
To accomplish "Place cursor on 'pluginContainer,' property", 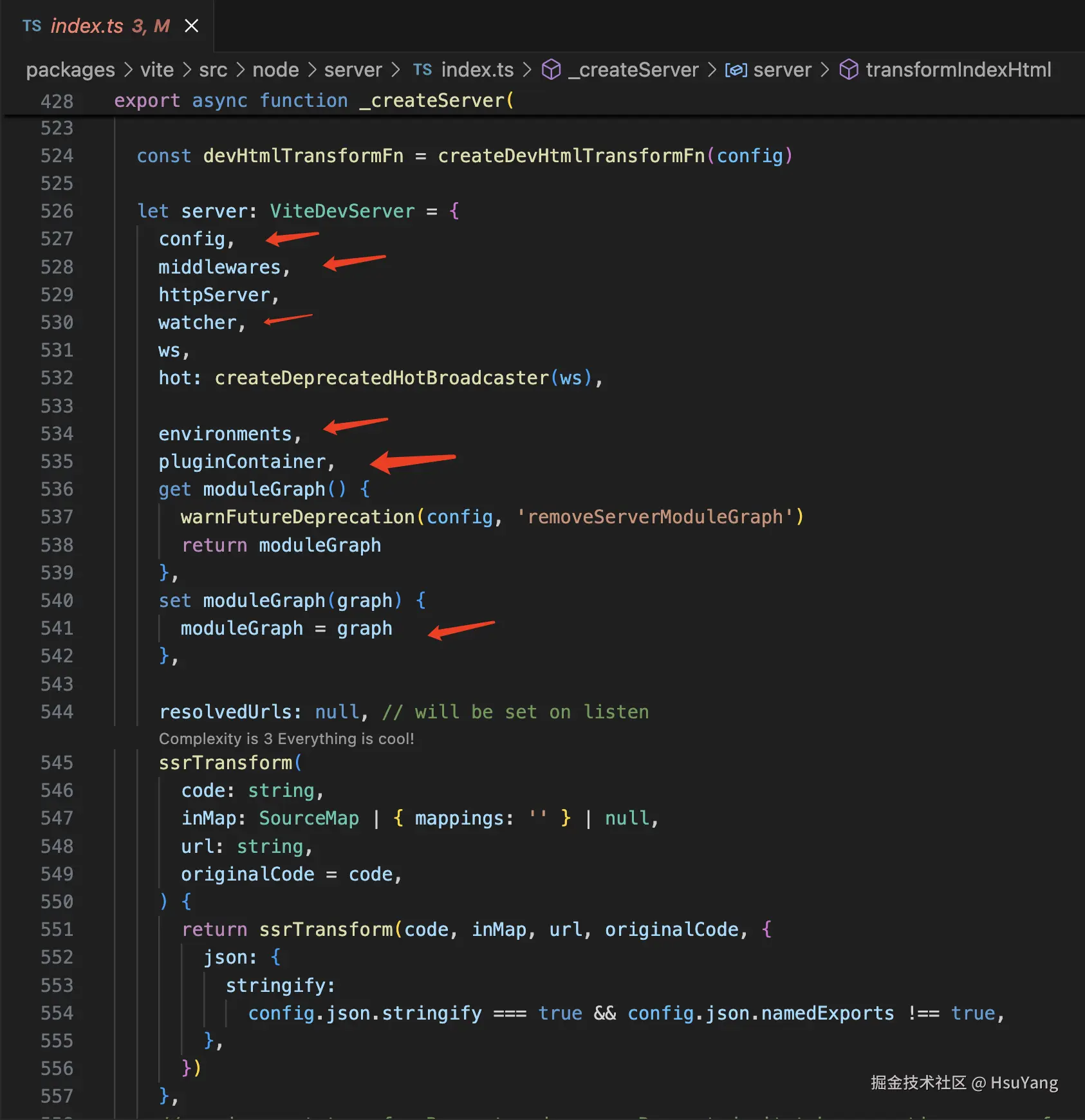I will 246,462.
